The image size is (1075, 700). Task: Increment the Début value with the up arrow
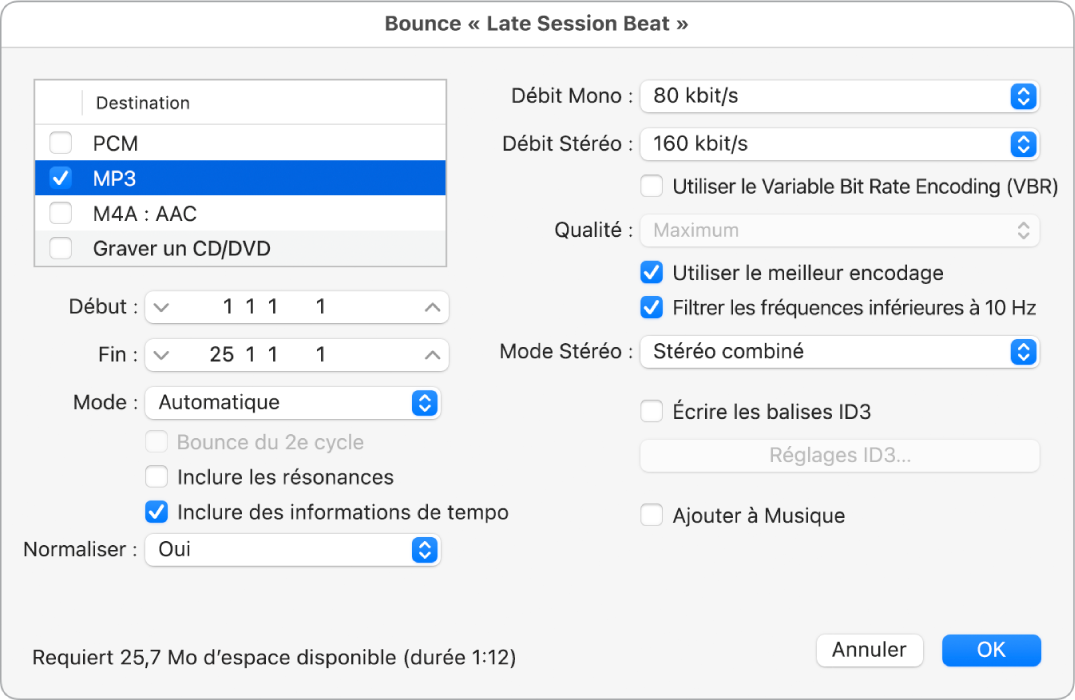pyautogui.click(x=432, y=307)
